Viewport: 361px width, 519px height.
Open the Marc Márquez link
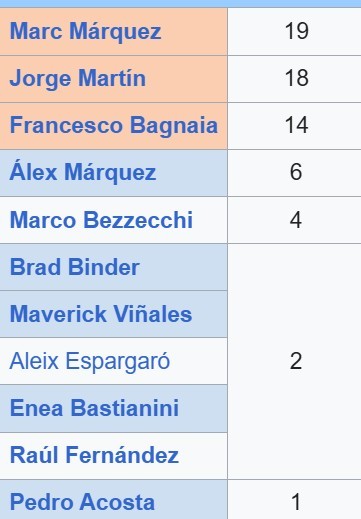click(x=85, y=32)
